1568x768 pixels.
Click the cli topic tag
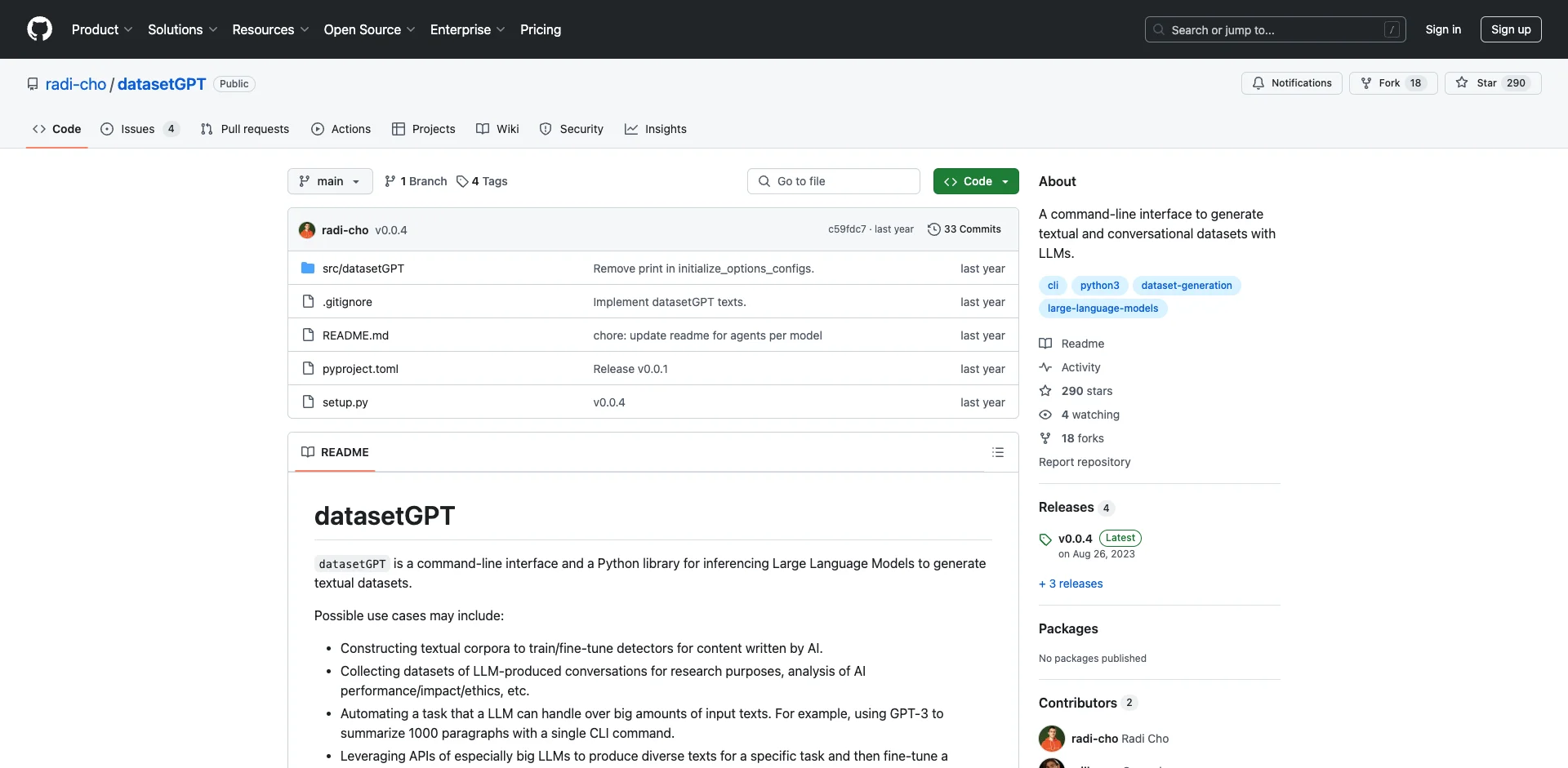point(1053,286)
